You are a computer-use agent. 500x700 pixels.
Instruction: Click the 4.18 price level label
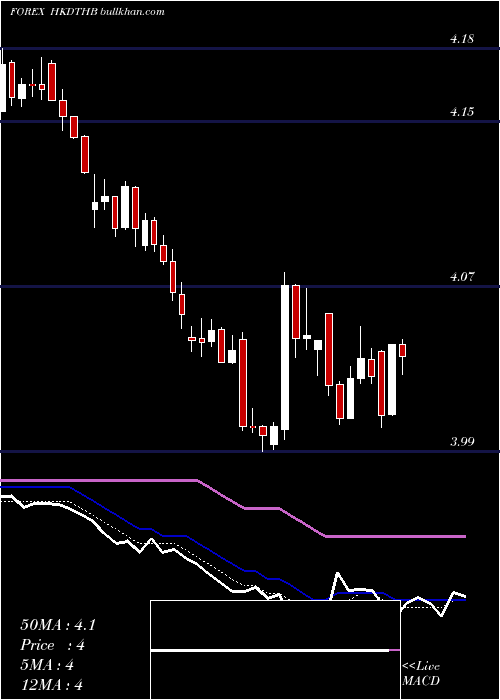click(x=462, y=39)
